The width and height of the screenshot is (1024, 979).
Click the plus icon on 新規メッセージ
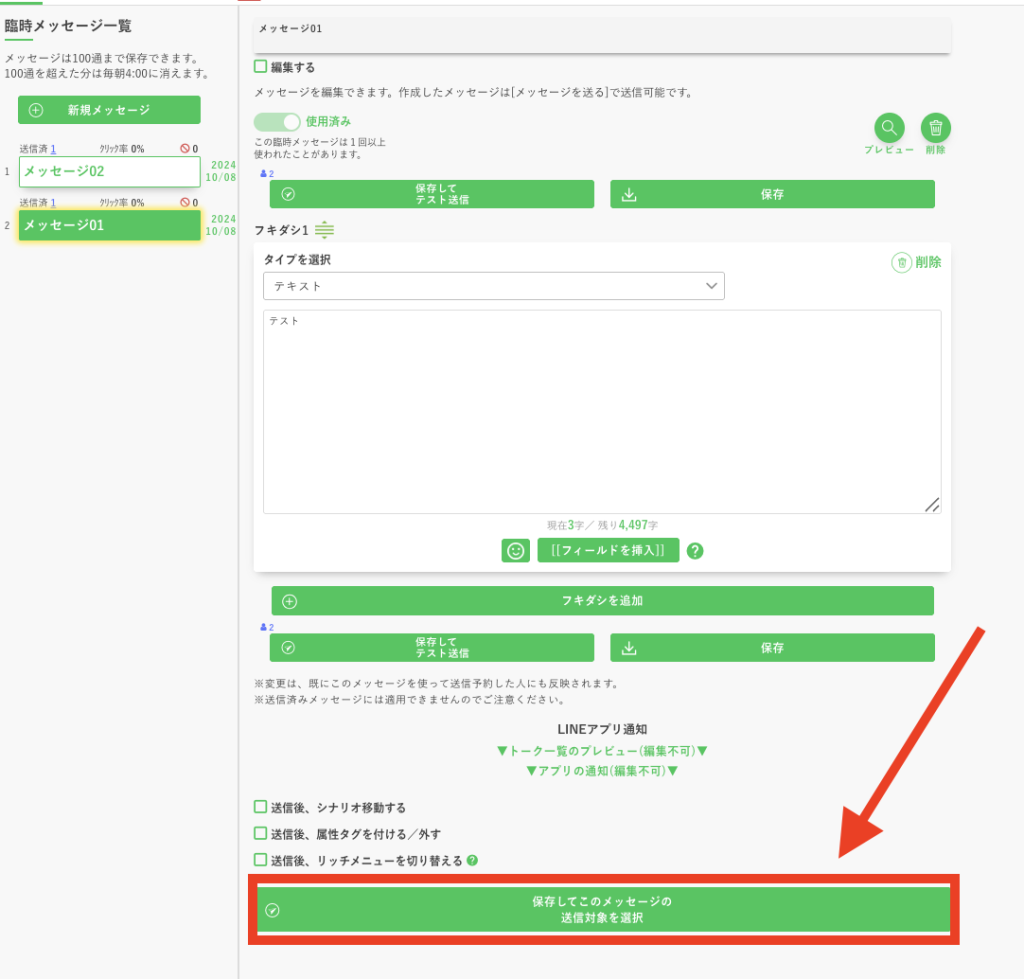click(x=37, y=110)
